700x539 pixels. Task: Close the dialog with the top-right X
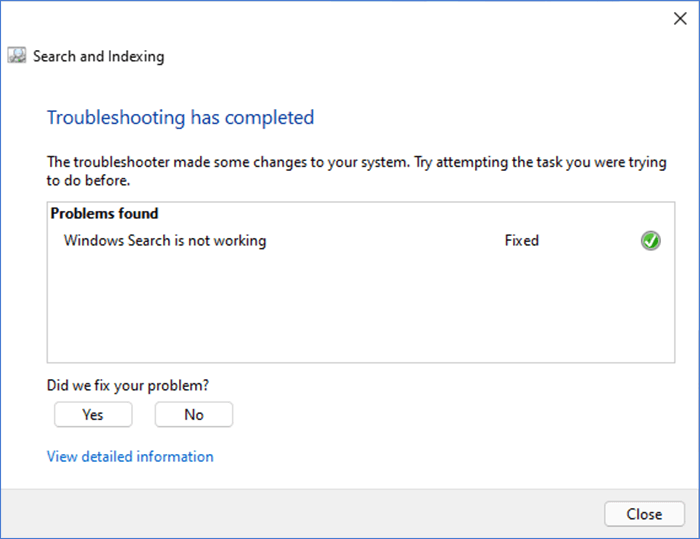click(681, 18)
